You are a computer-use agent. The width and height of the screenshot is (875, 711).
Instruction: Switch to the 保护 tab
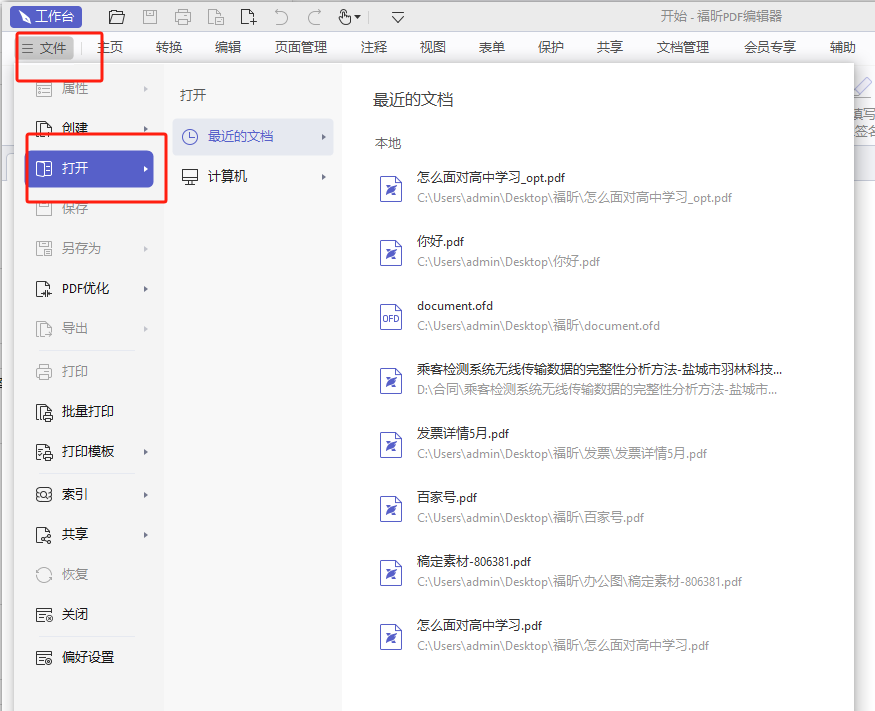(551, 47)
